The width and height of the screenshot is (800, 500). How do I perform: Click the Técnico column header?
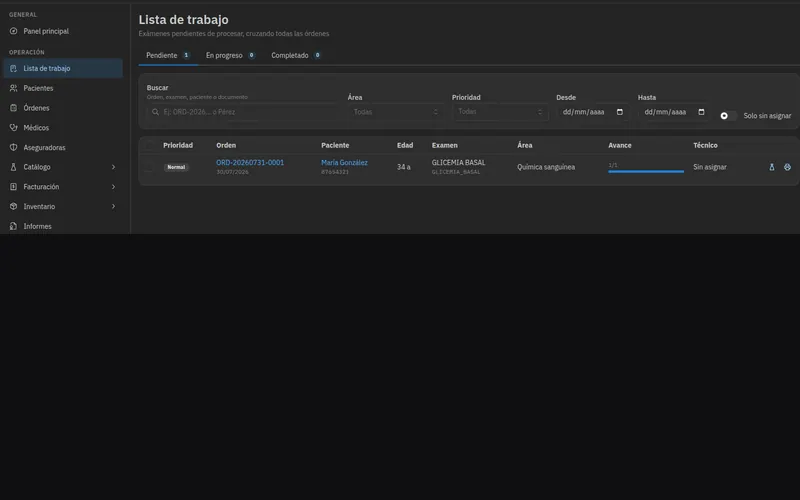pyautogui.click(x=706, y=145)
